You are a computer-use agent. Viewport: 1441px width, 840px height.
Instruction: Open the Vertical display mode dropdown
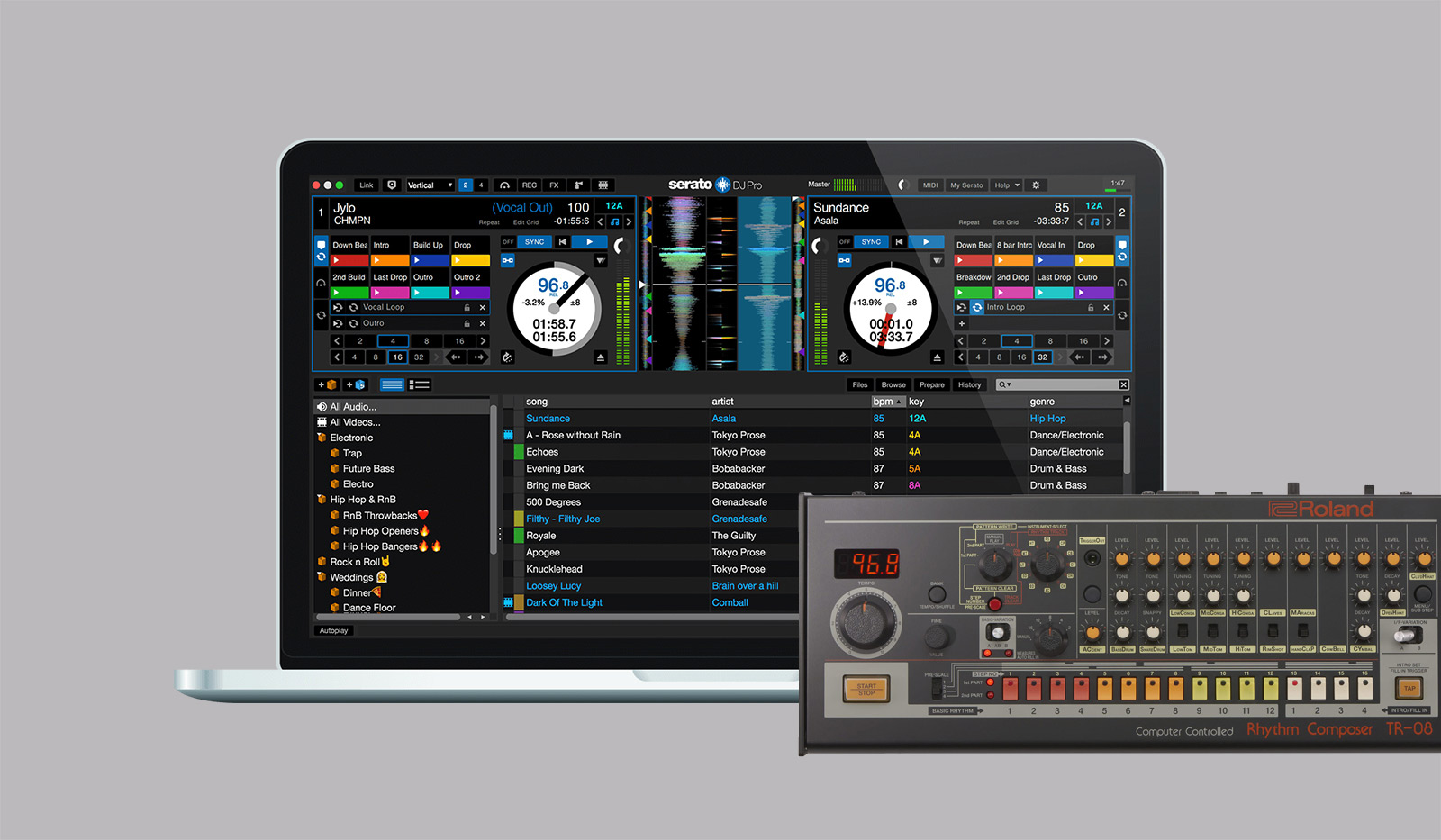tap(430, 185)
